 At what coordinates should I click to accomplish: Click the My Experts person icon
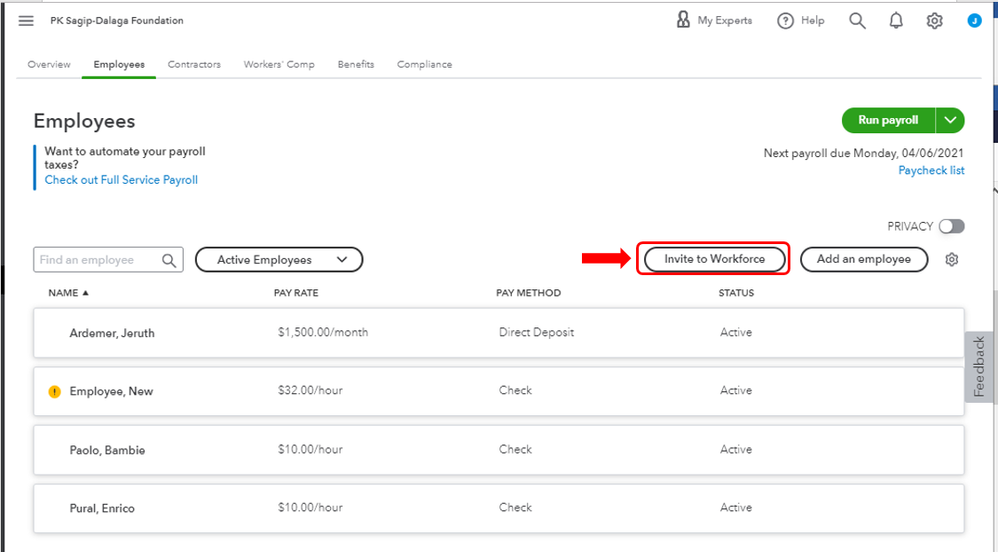coord(684,20)
